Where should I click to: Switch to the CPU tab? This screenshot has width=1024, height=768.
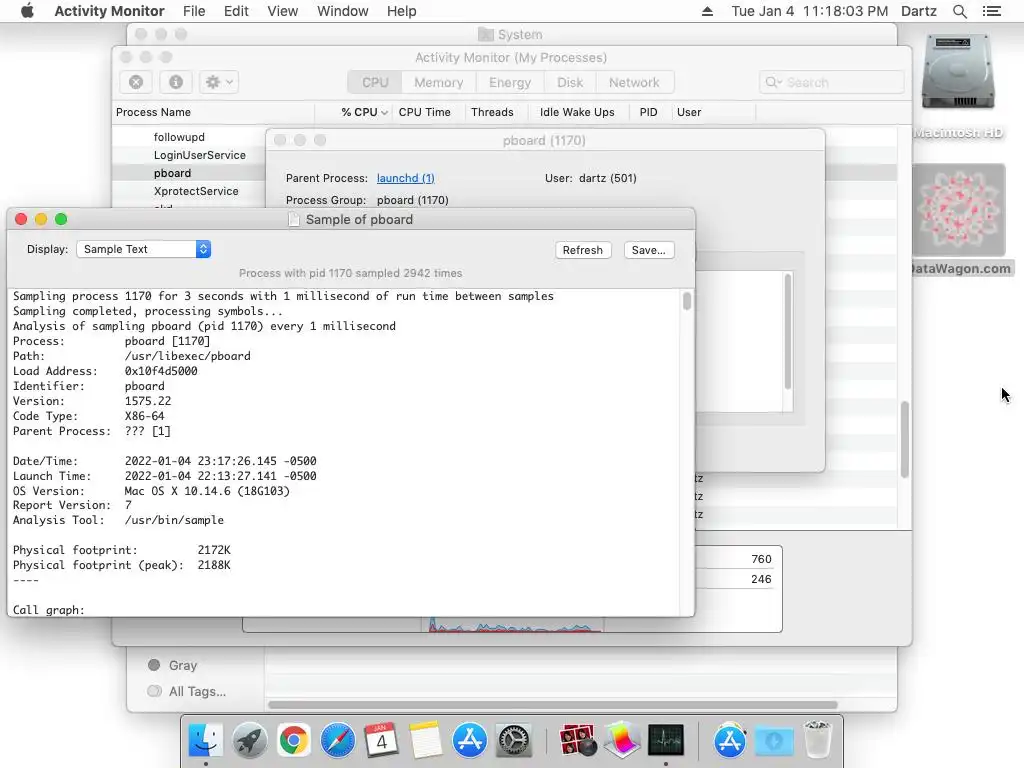pyautogui.click(x=375, y=82)
